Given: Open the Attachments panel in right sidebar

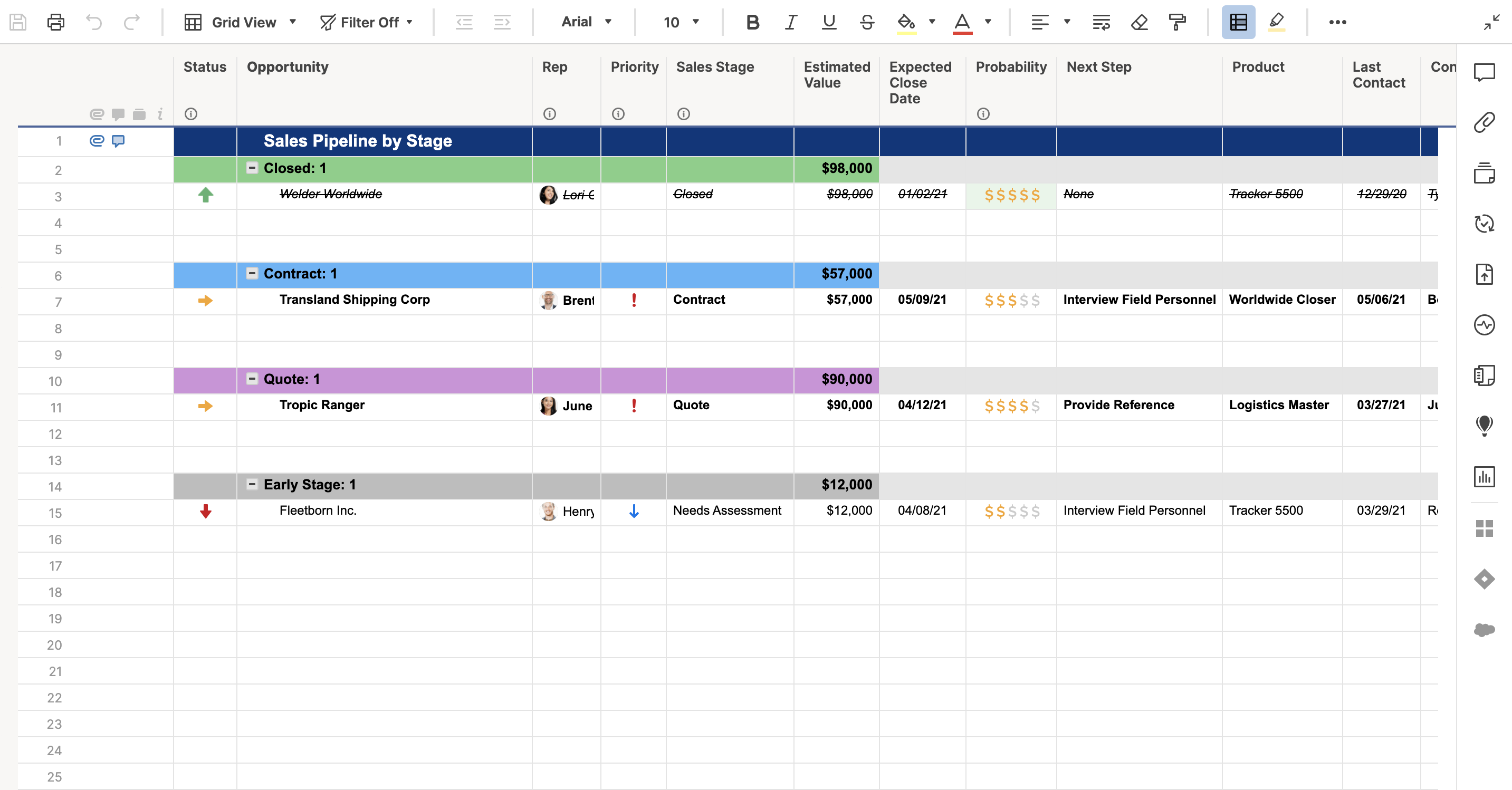Looking at the screenshot, I should coord(1484,122).
